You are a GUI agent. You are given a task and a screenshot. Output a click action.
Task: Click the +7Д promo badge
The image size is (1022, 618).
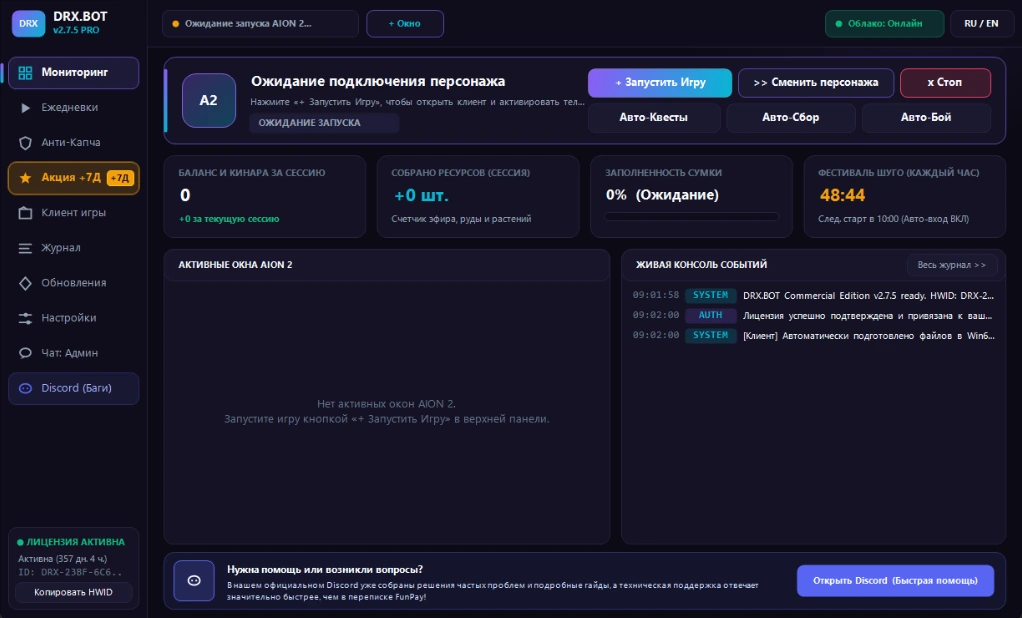(x=120, y=178)
